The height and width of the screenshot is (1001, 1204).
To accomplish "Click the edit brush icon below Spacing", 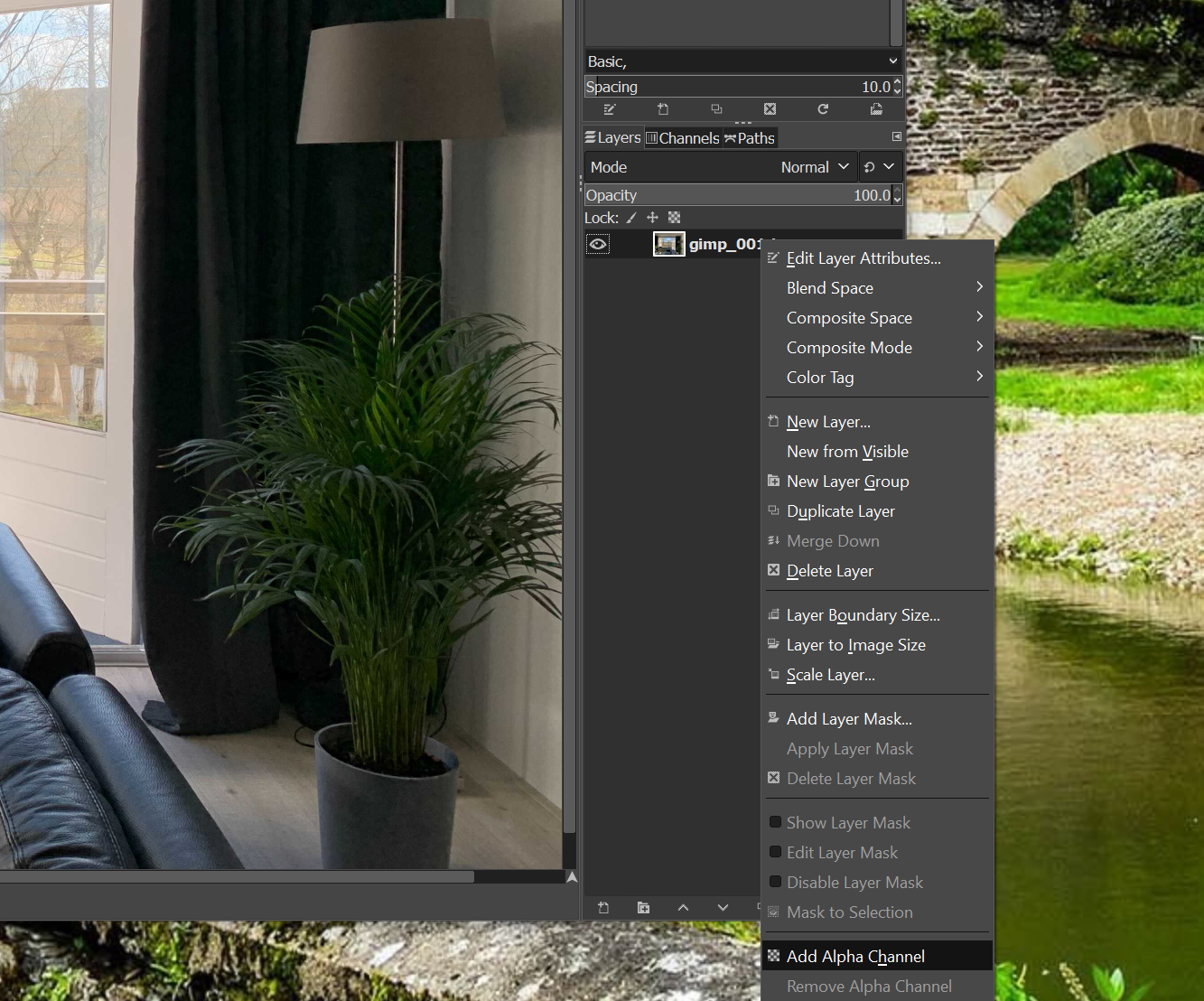I will click(x=610, y=109).
